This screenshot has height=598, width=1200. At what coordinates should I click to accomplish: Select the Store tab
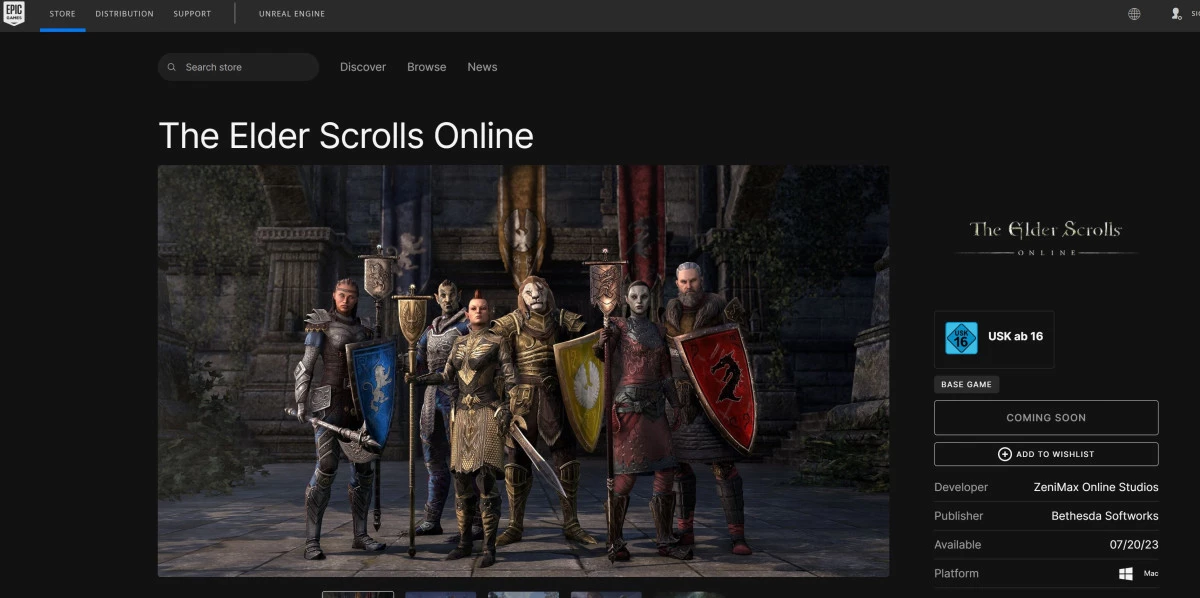pos(62,14)
